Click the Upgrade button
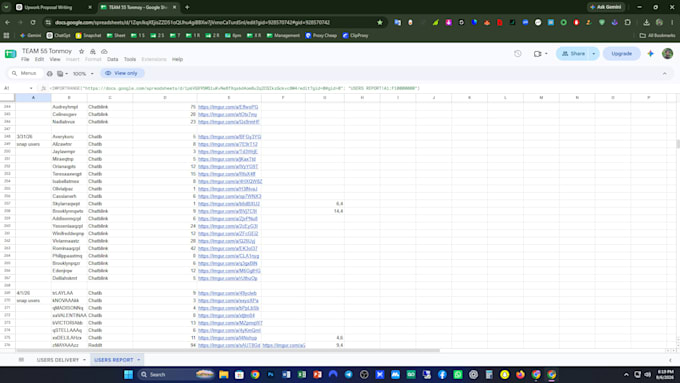Image resolution: width=680 pixels, height=383 pixels. (621, 54)
